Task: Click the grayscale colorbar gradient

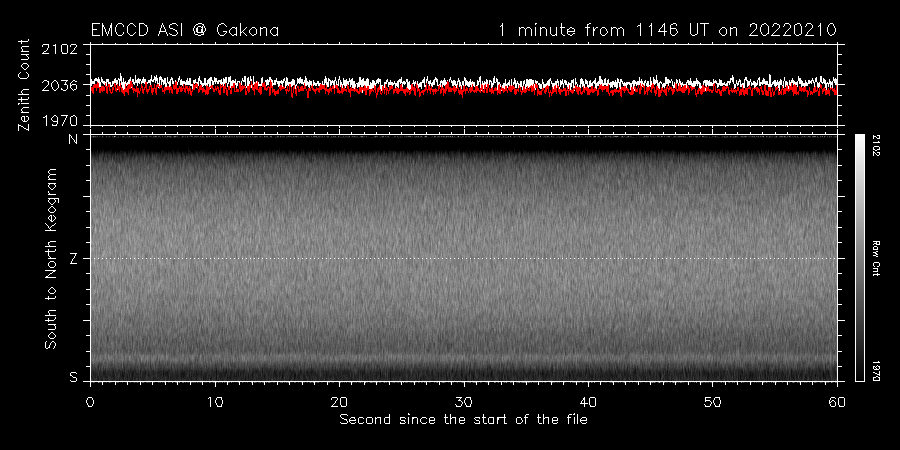Action: (859, 258)
